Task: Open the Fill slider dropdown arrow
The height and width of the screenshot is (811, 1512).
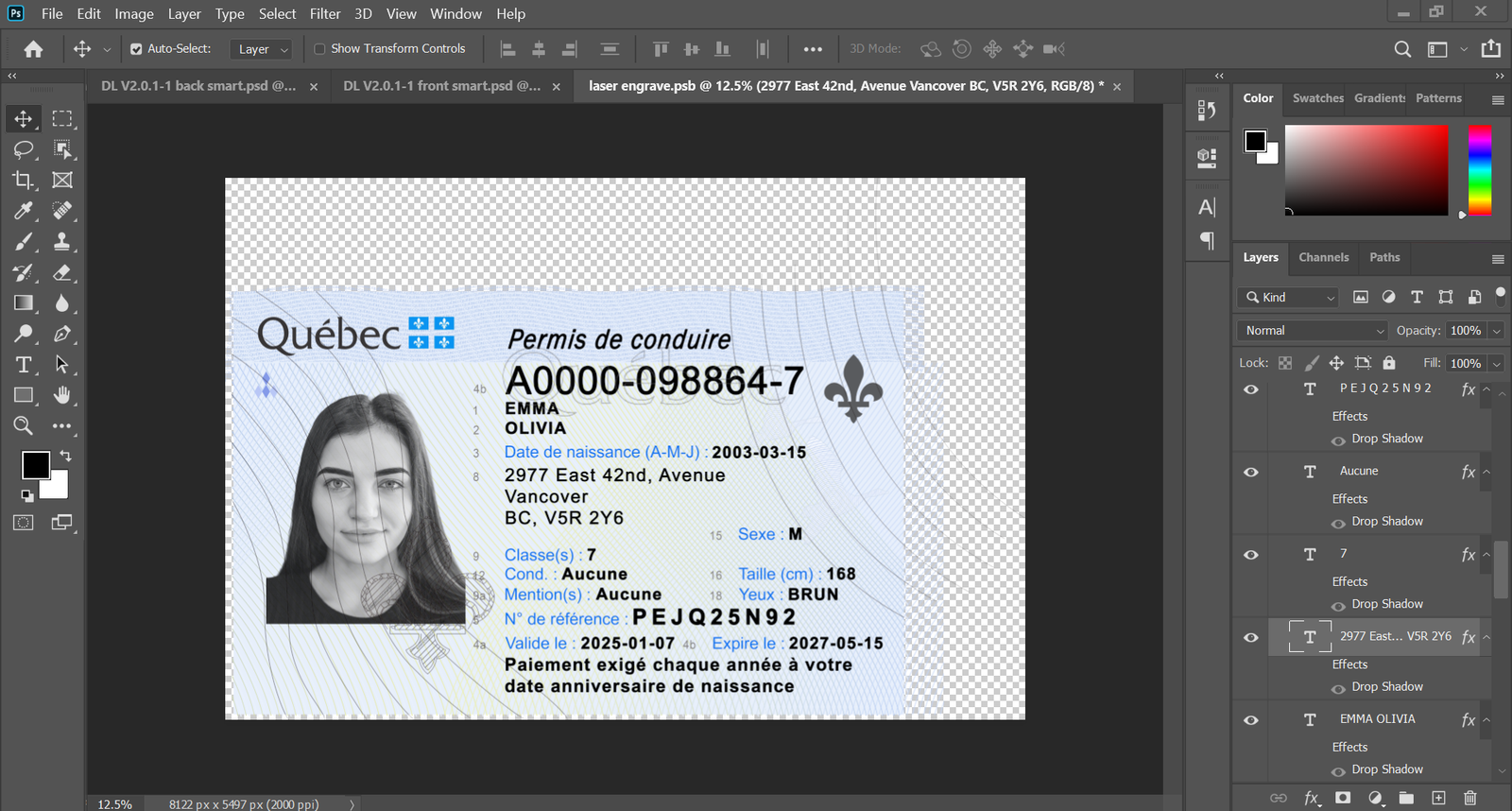Action: coord(1496,364)
